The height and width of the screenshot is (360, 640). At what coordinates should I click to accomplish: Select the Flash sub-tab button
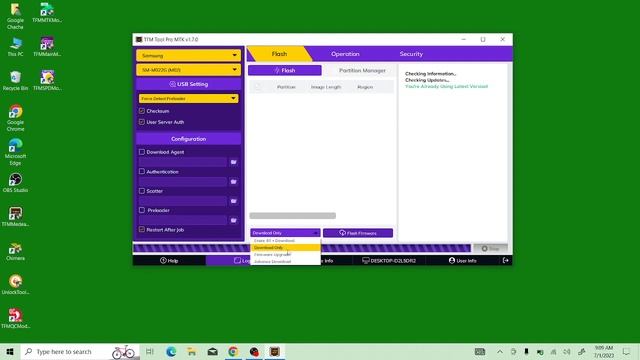coord(284,70)
